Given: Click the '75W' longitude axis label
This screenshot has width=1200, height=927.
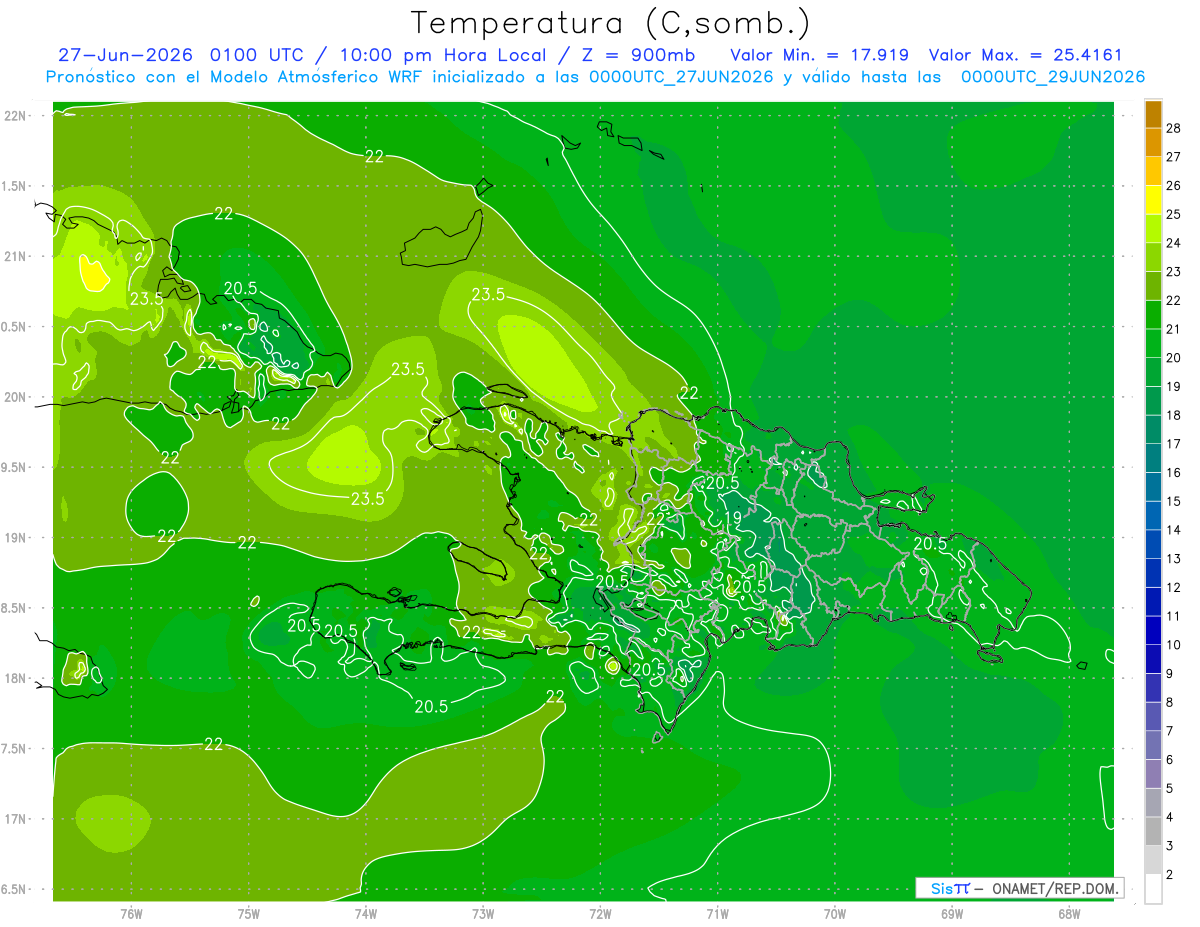Looking at the screenshot, I should click(x=249, y=914).
